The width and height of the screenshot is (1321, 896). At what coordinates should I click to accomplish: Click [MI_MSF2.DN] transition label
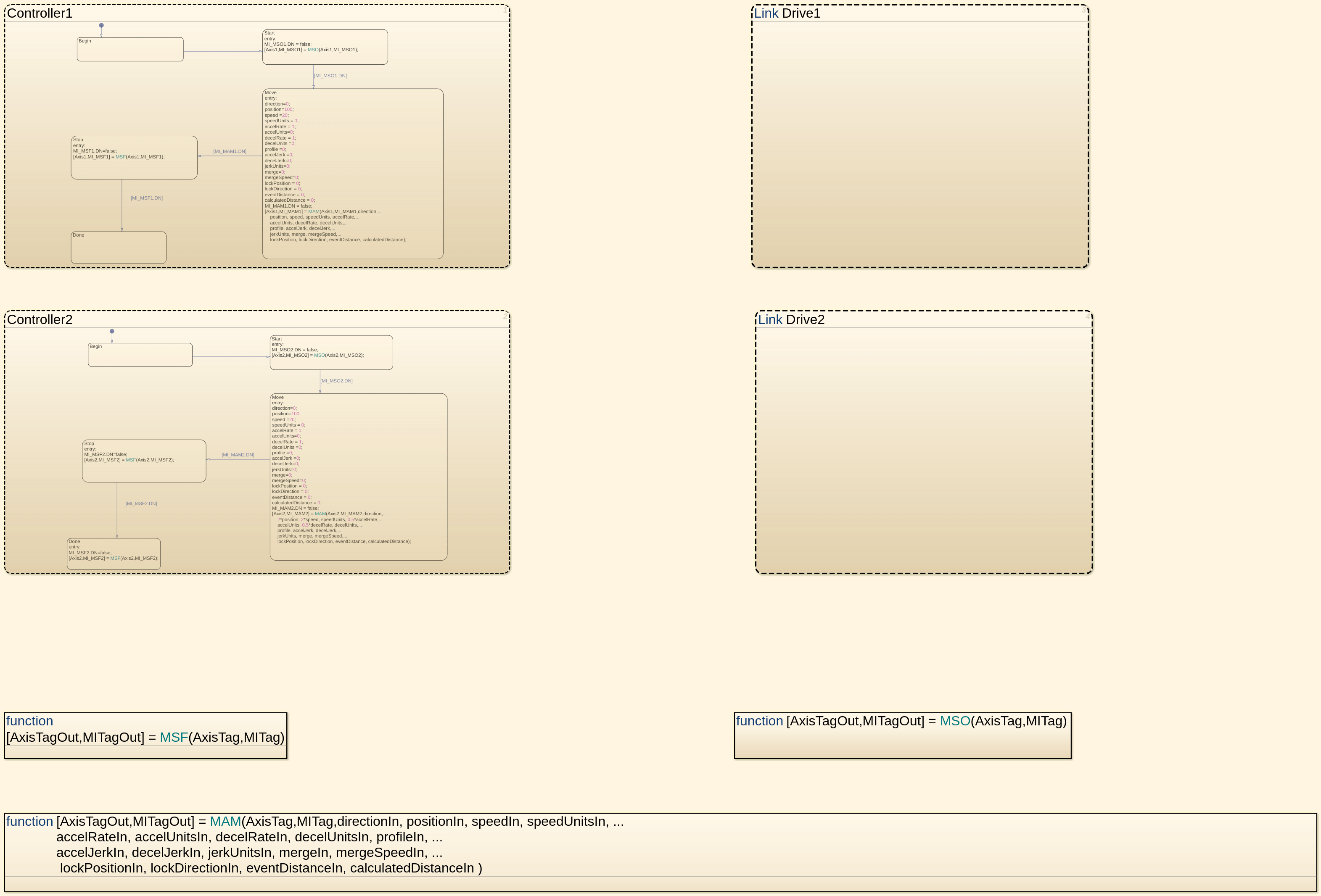coord(141,504)
